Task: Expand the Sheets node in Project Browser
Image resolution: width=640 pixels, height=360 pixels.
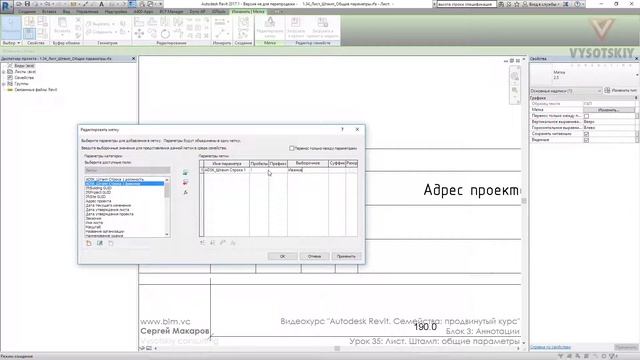Action: click(4, 71)
